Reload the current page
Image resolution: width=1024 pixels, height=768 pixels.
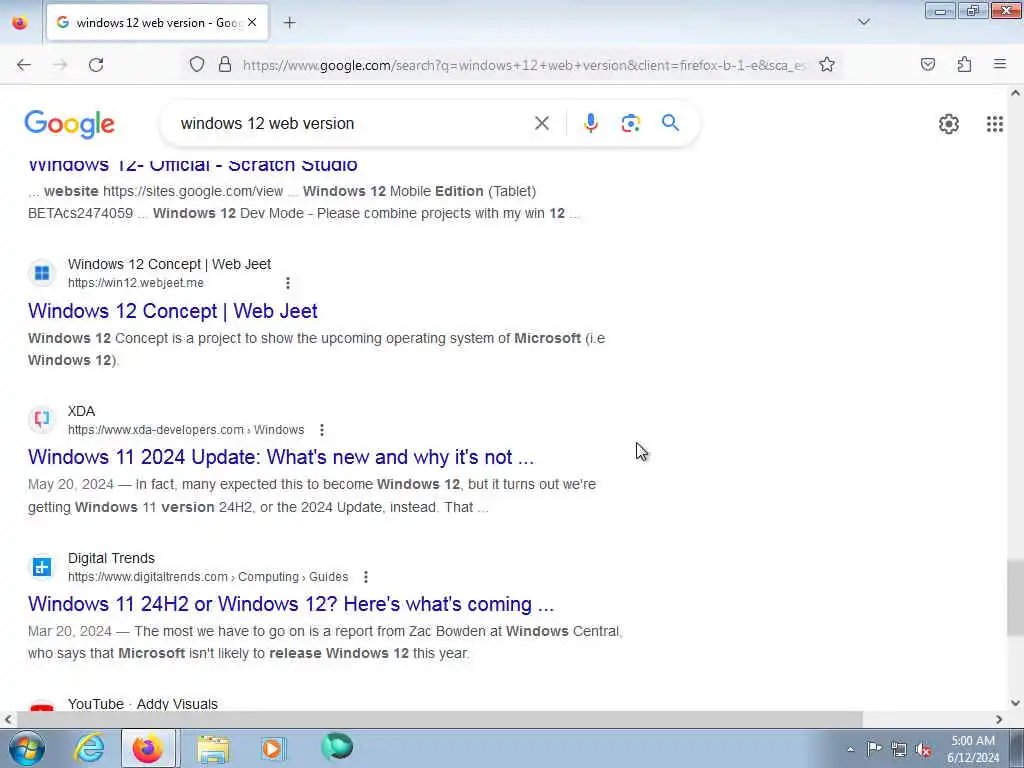96,64
